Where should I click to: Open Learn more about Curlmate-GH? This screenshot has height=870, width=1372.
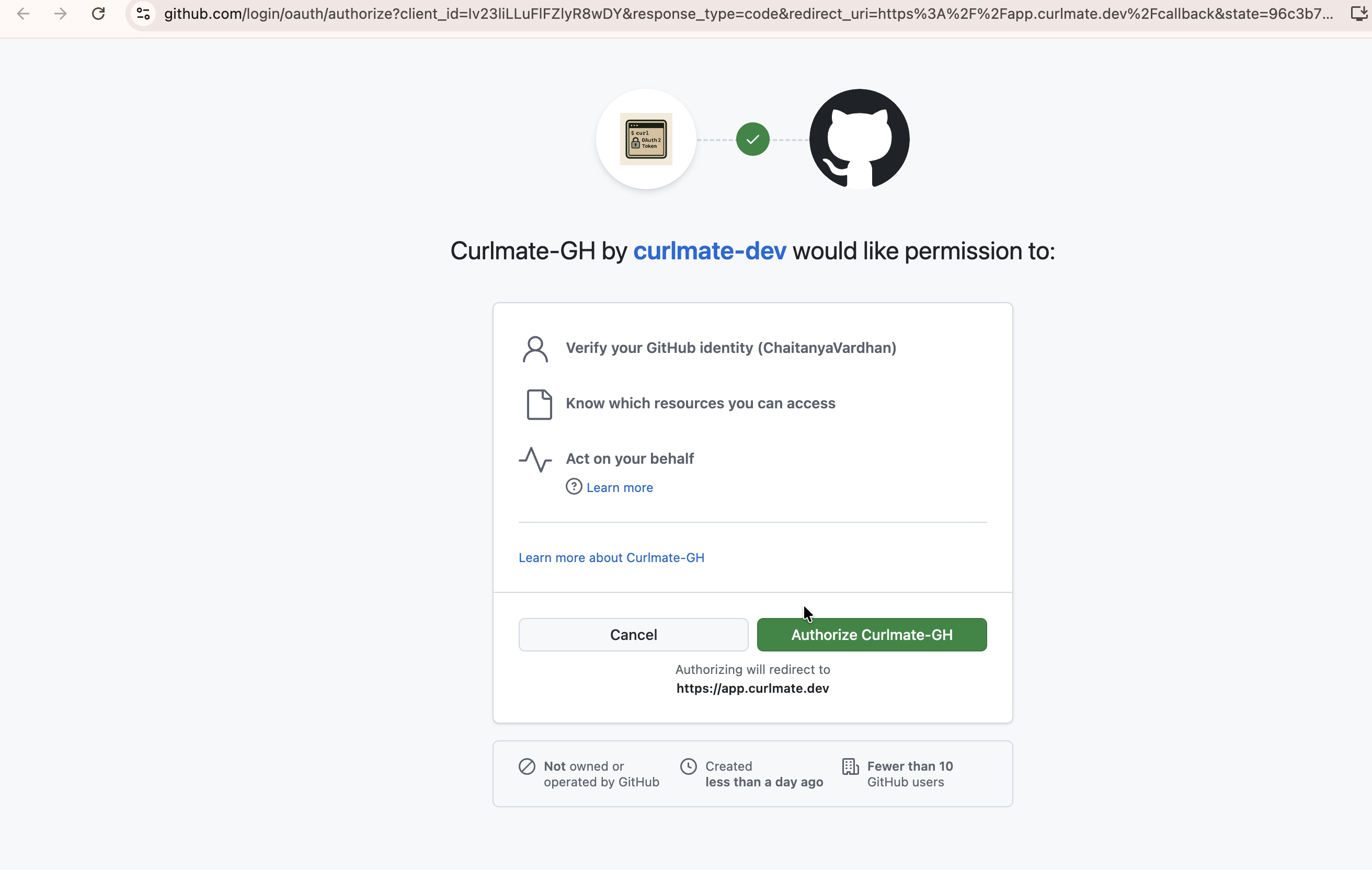[x=611, y=557]
